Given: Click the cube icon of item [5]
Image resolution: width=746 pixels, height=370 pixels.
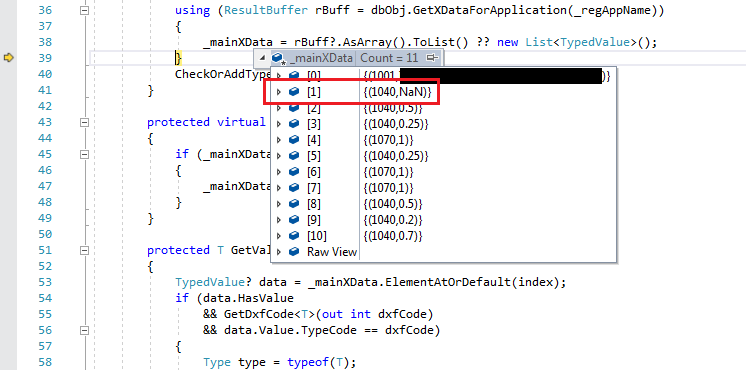Looking at the screenshot, I should 294,156.
